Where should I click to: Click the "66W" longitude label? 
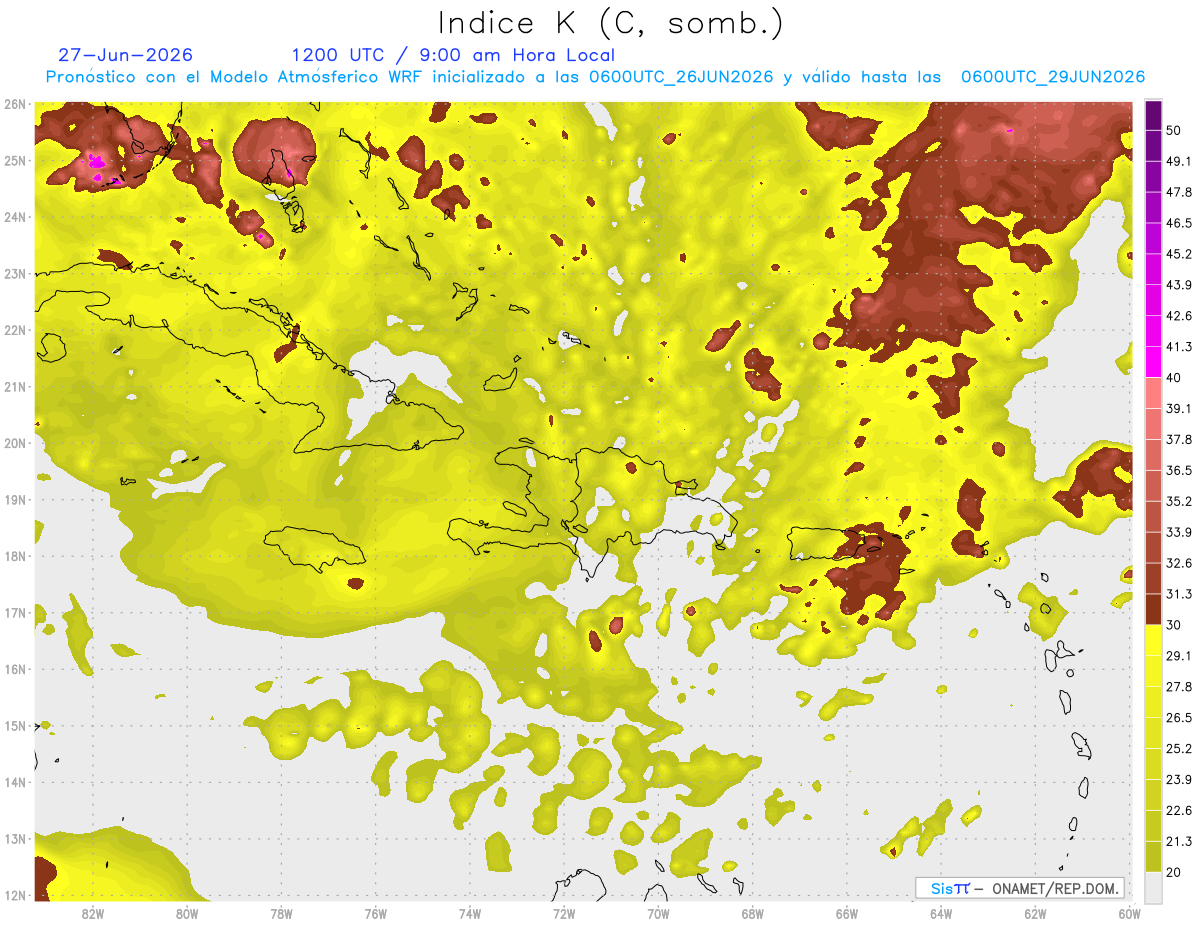pos(847,913)
